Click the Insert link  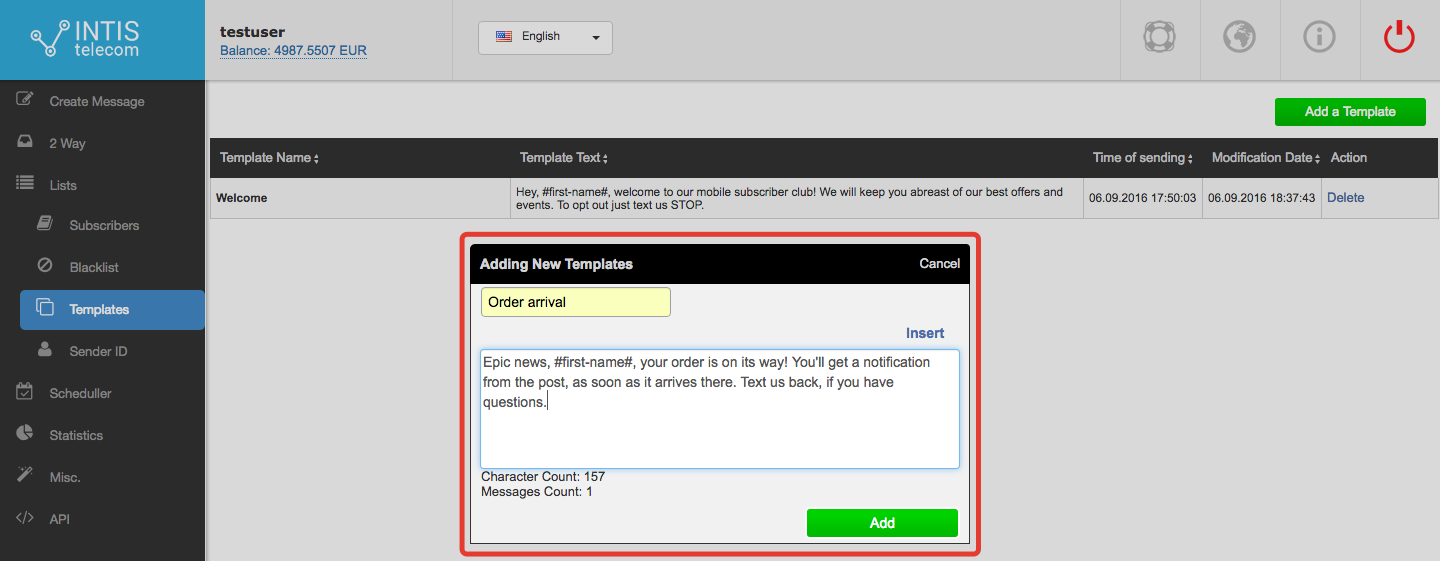[x=925, y=333]
